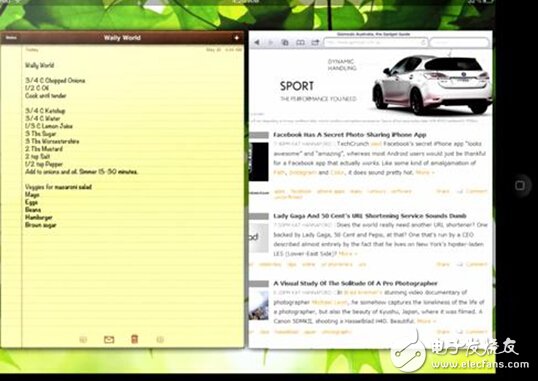Click the Sport car banner advertisement

(x=371, y=85)
